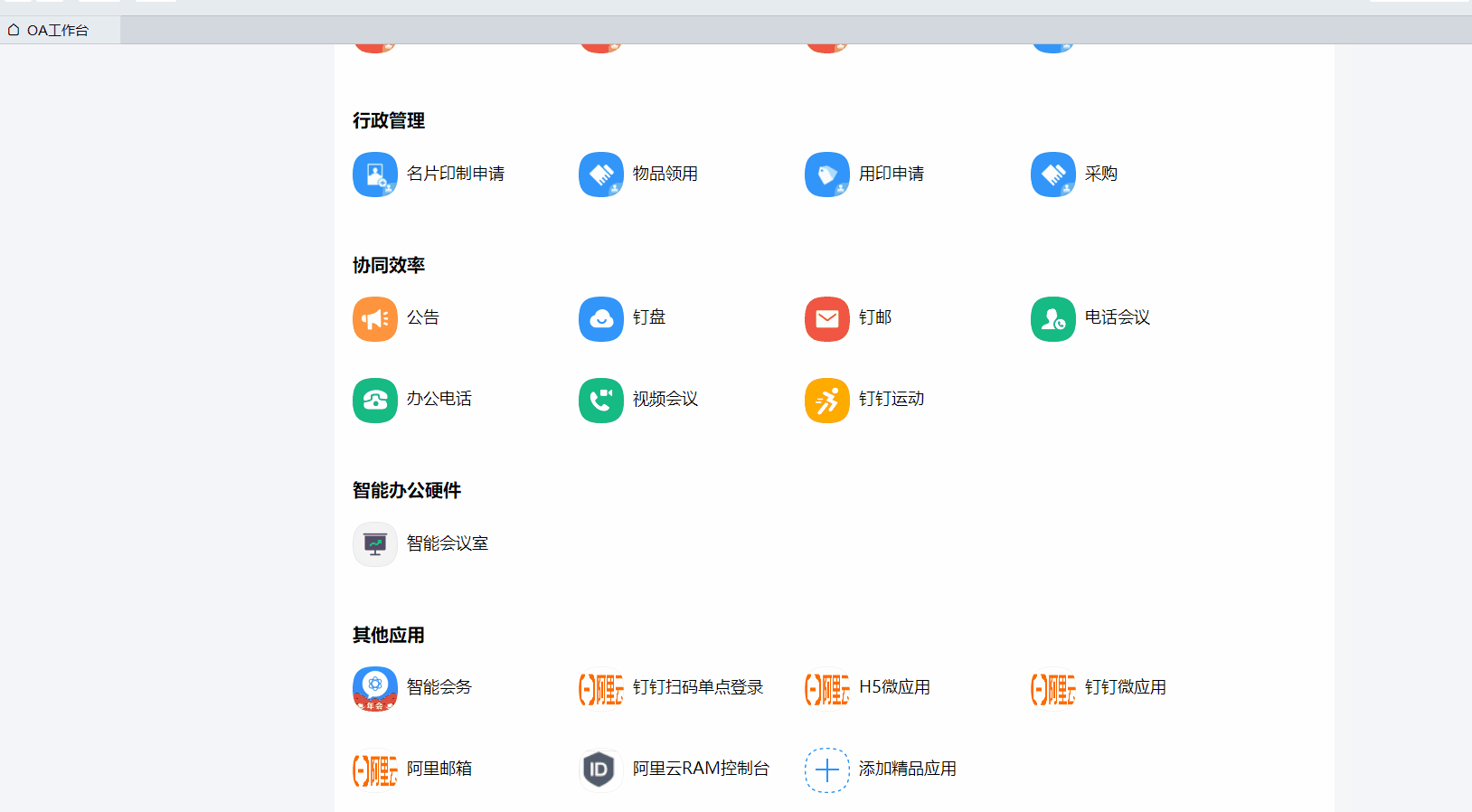Open the 阿里邮箱 Aliyun icon
This screenshot has height=812, width=1472.
click(375, 770)
